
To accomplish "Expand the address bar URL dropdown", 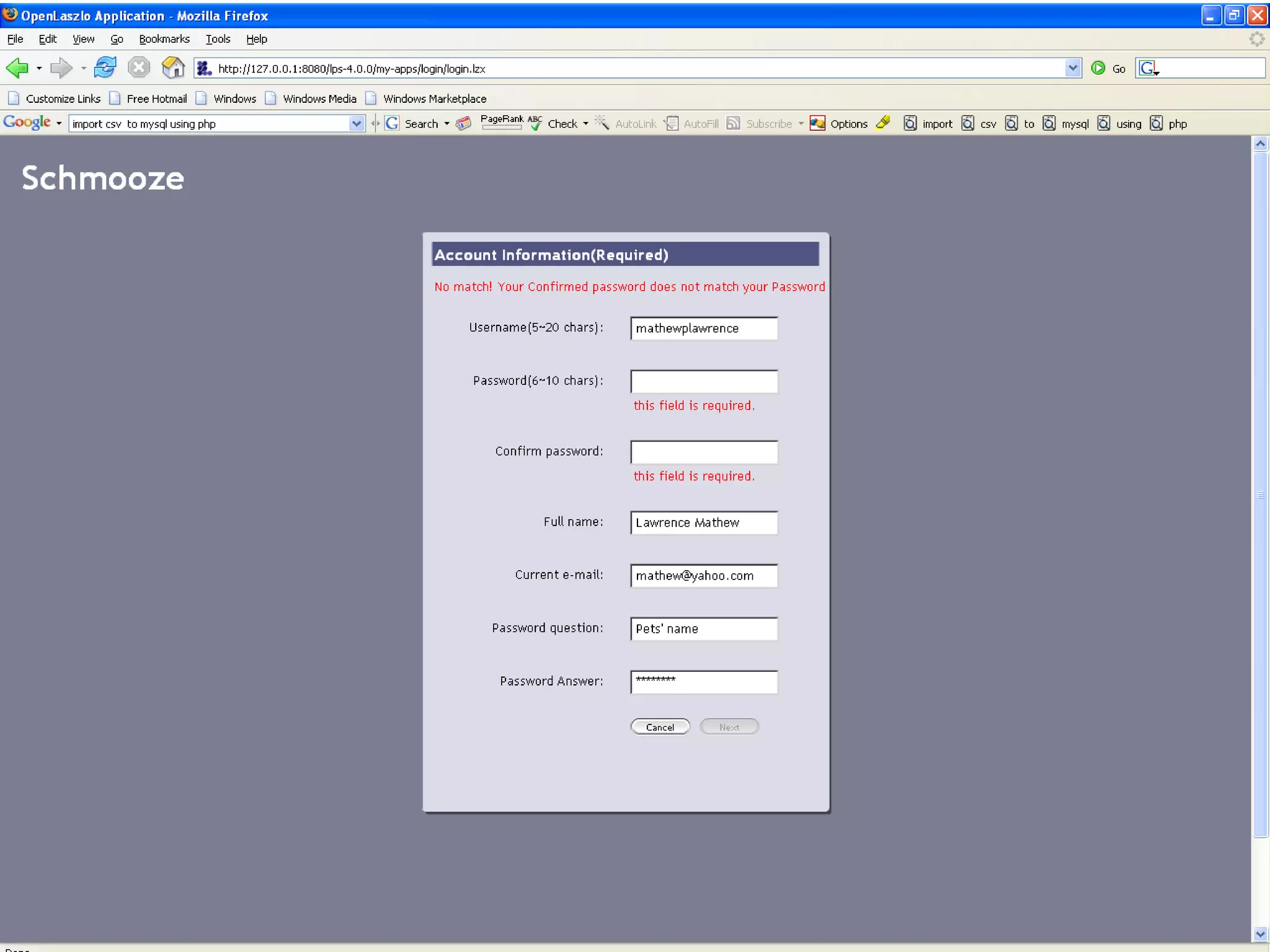I will coord(1073,68).
